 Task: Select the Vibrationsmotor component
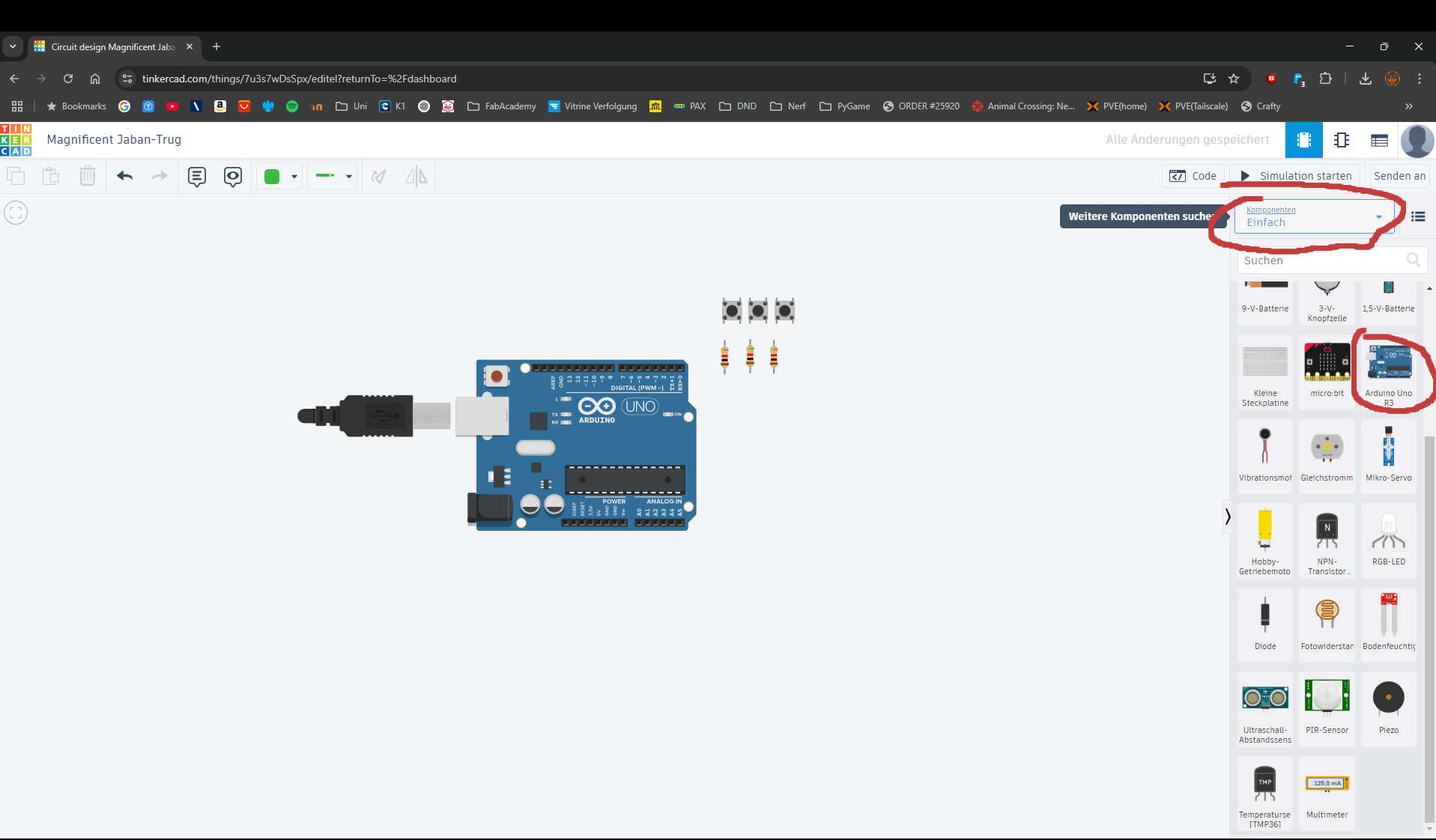[x=1265, y=456]
